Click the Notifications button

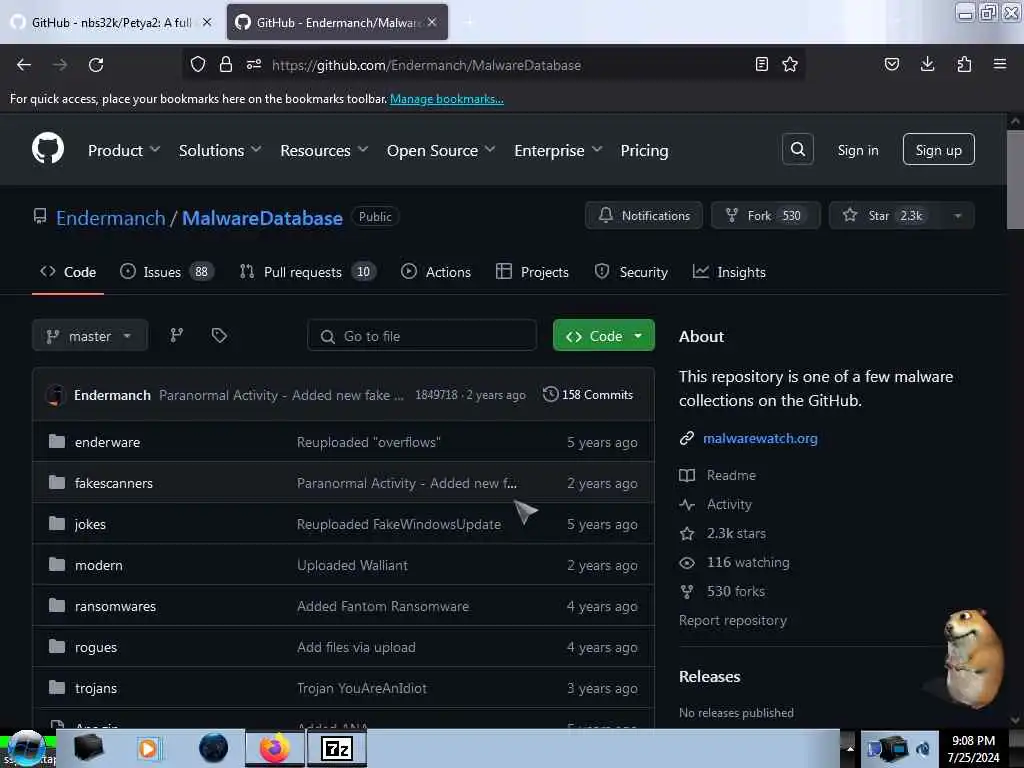point(644,216)
